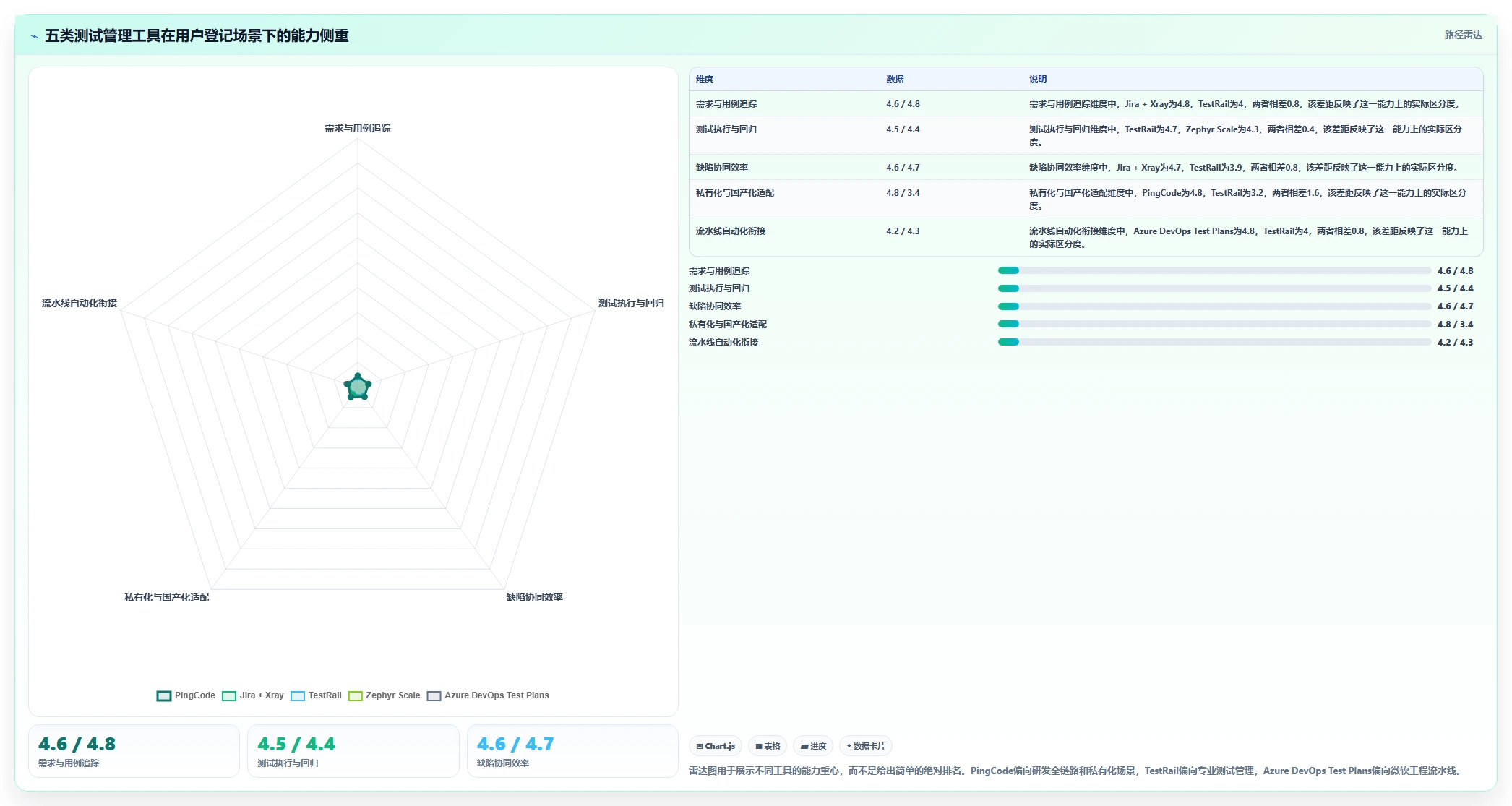This screenshot has width=1512, height=806.
Task: Open the 4.5 / 4.4 测试执行与回归 card
Action: tap(353, 751)
